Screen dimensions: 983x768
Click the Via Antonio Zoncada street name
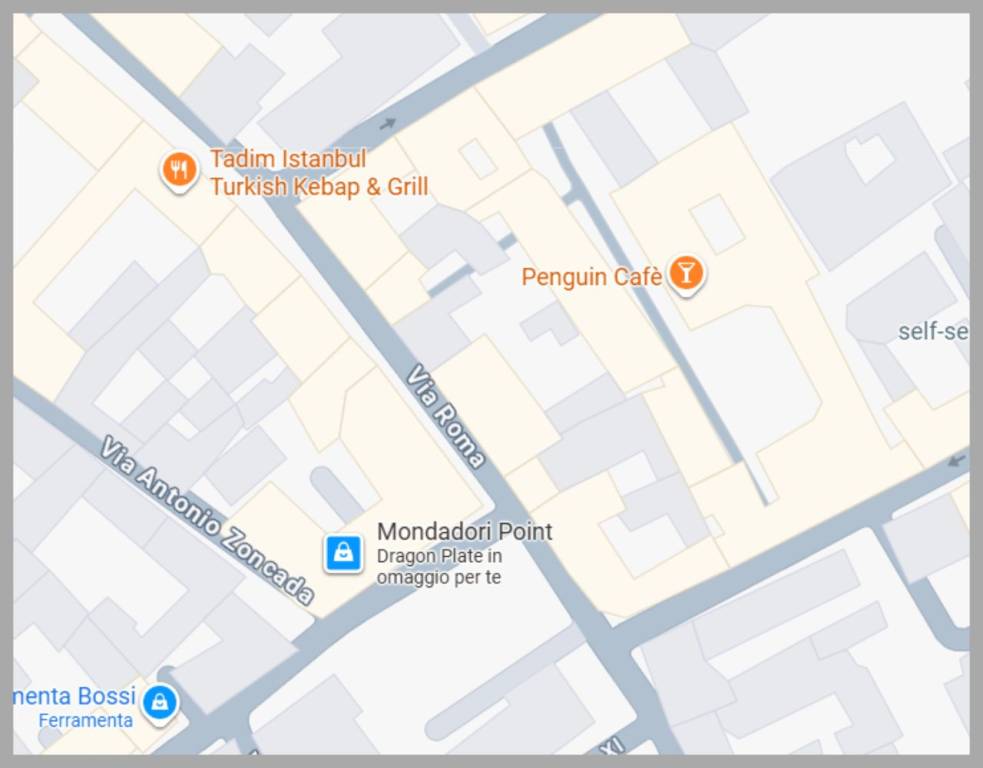(x=207, y=520)
